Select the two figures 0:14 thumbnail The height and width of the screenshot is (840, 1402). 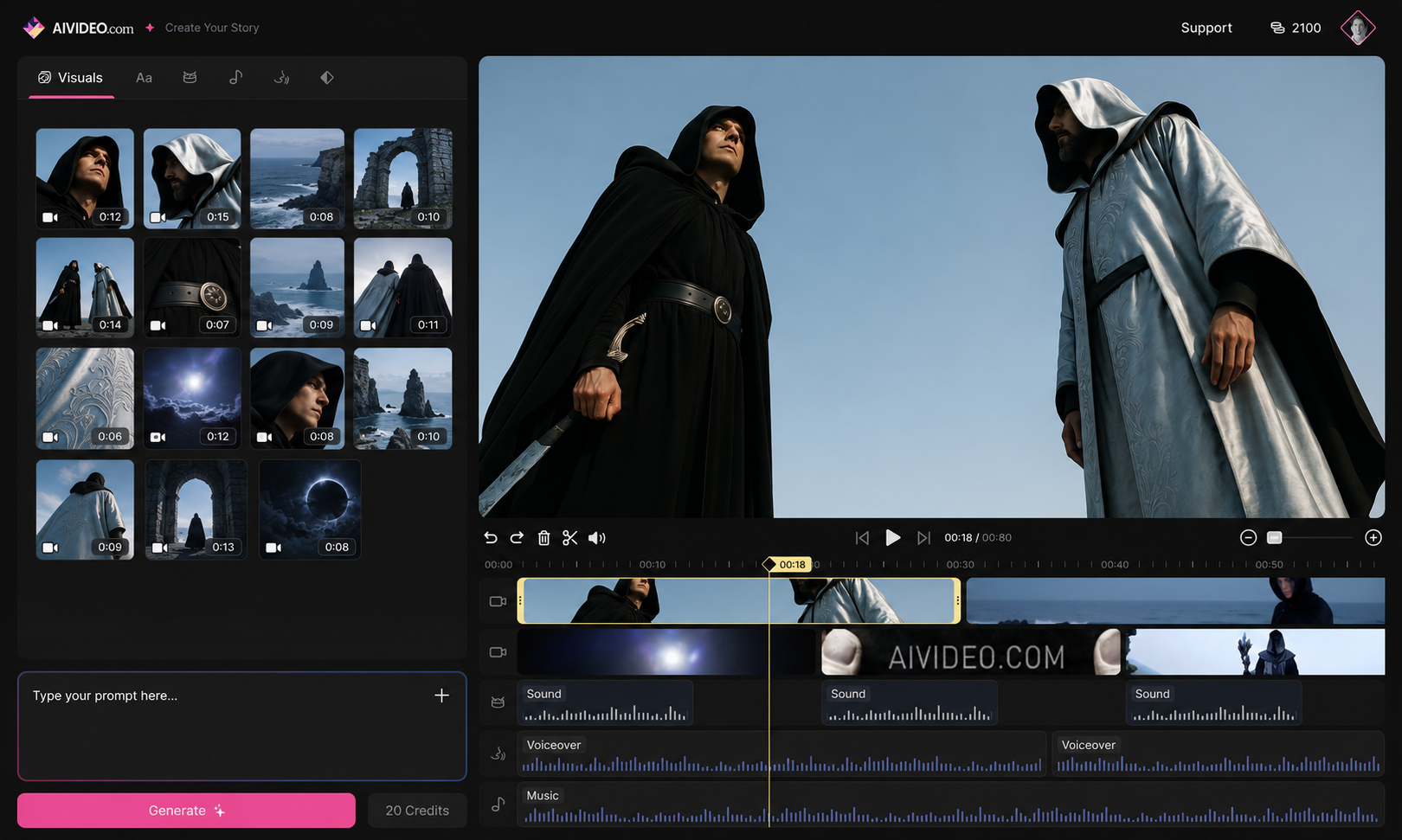85,287
